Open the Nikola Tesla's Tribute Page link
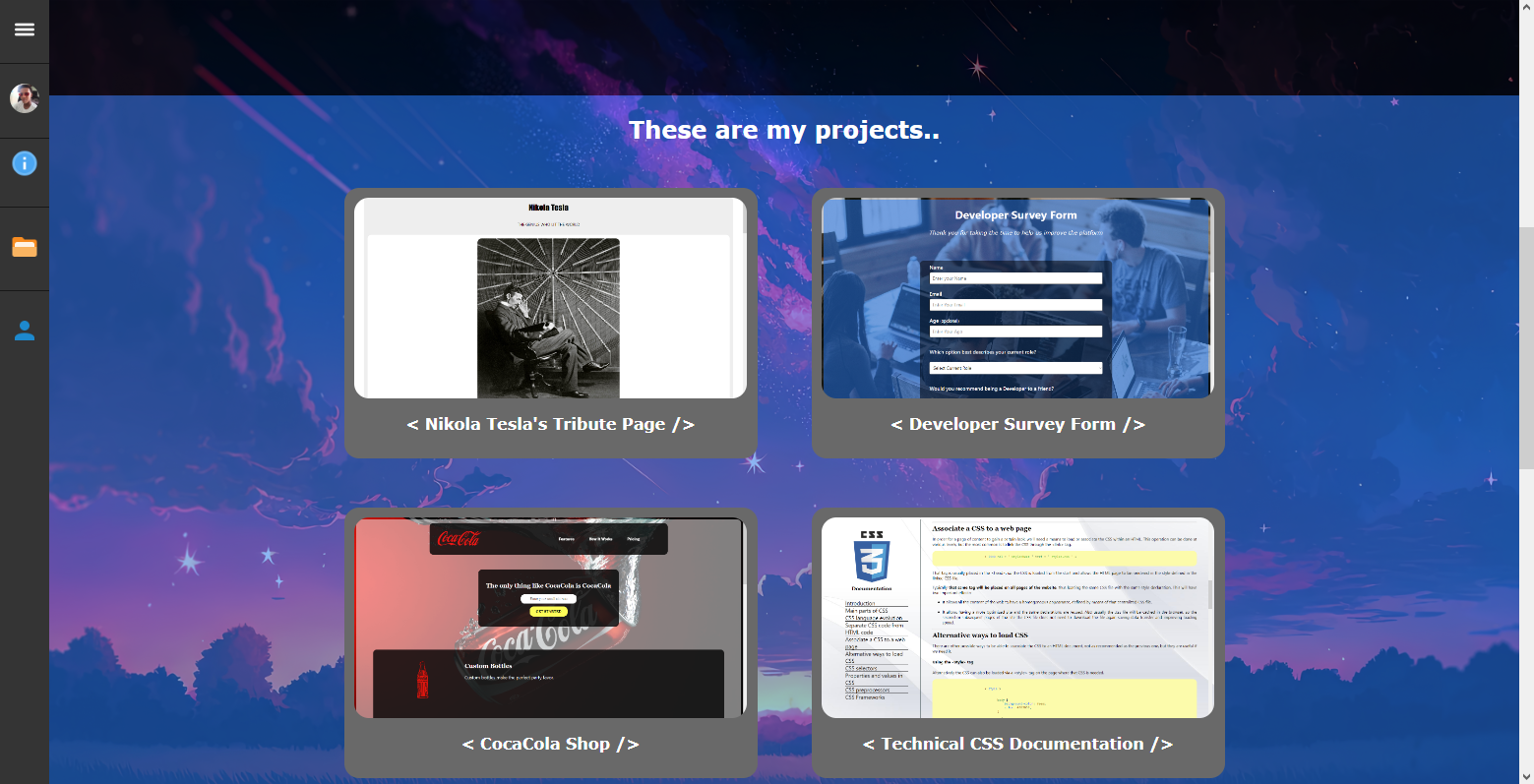 pyautogui.click(x=549, y=424)
